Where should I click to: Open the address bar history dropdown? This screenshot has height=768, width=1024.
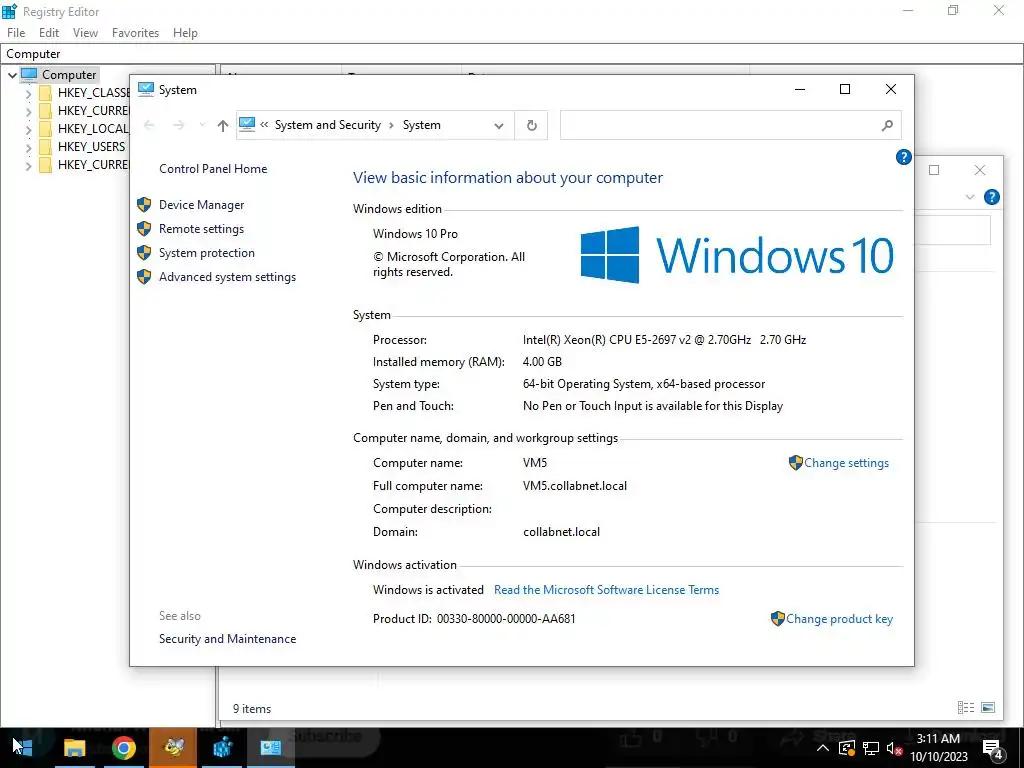(499, 125)
